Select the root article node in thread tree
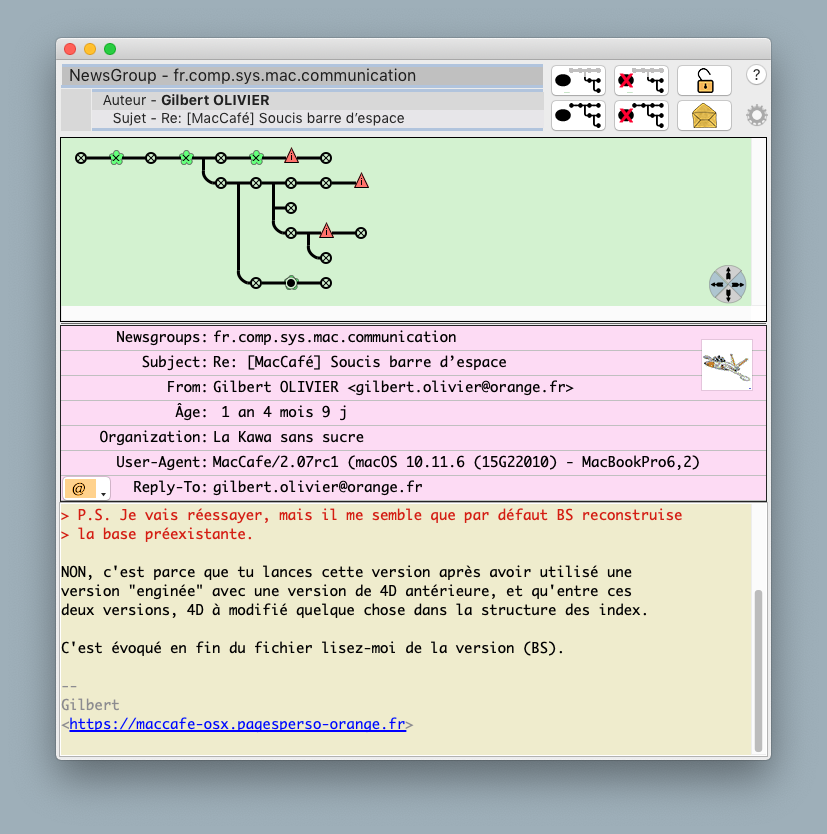This screenshot has height=834, width=827. pos(81,158)
